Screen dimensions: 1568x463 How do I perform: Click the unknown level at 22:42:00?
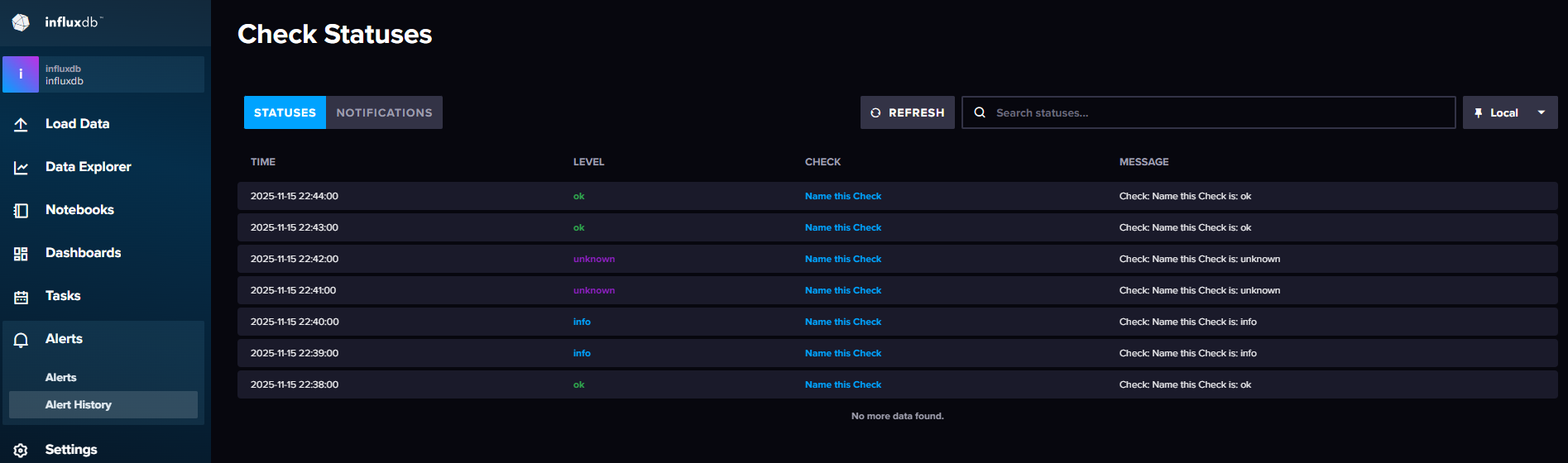coord(593,259)
